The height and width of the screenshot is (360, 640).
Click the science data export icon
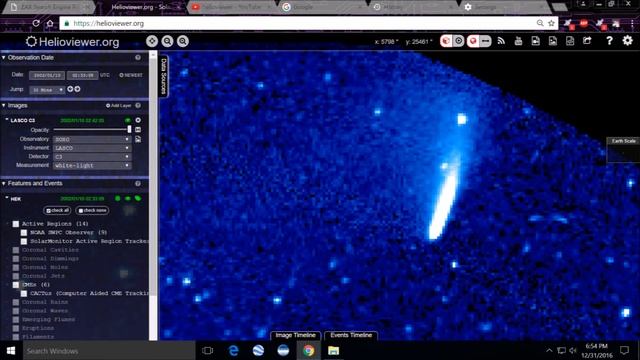[570, 41]
